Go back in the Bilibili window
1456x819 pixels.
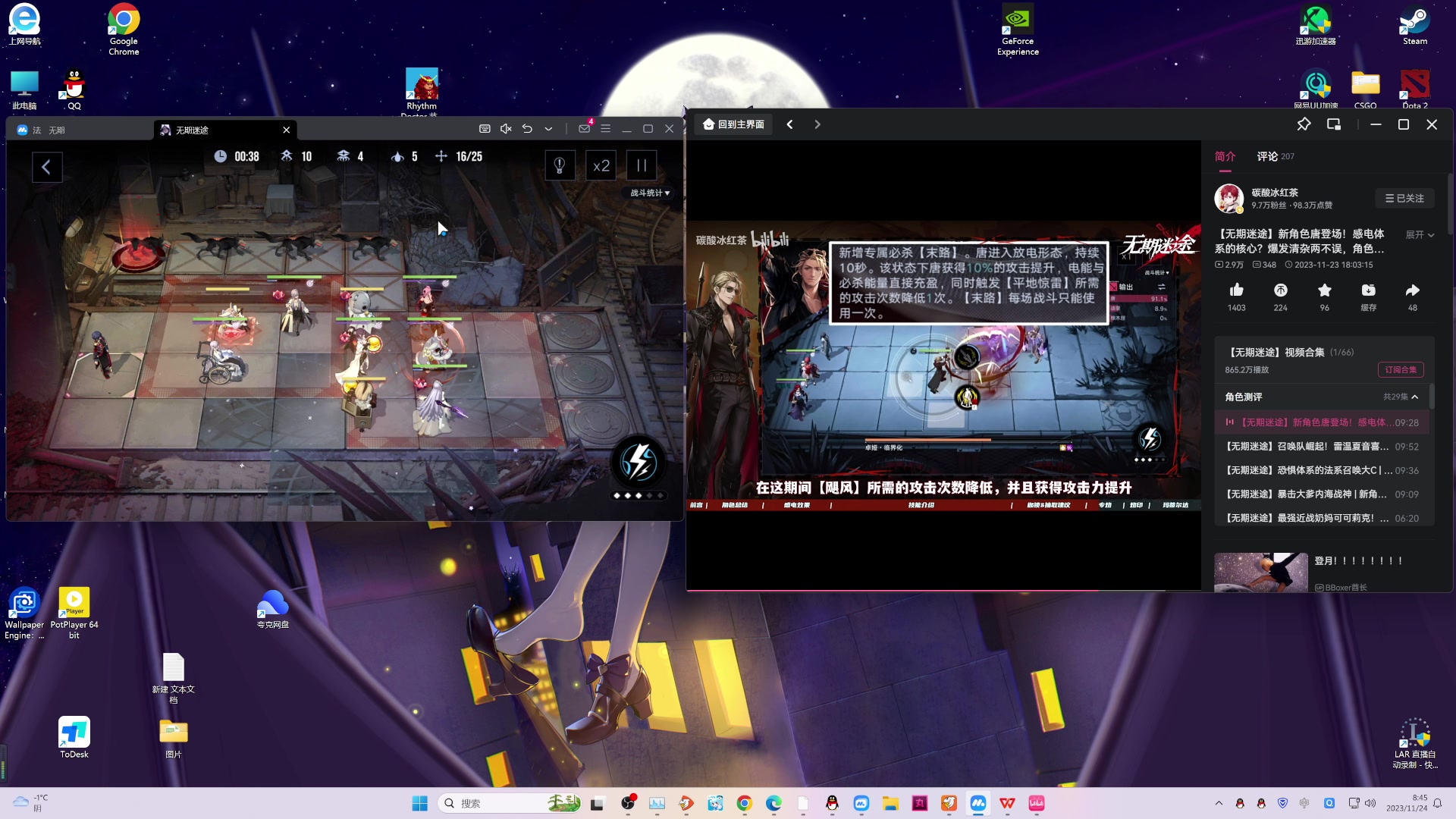789,124
